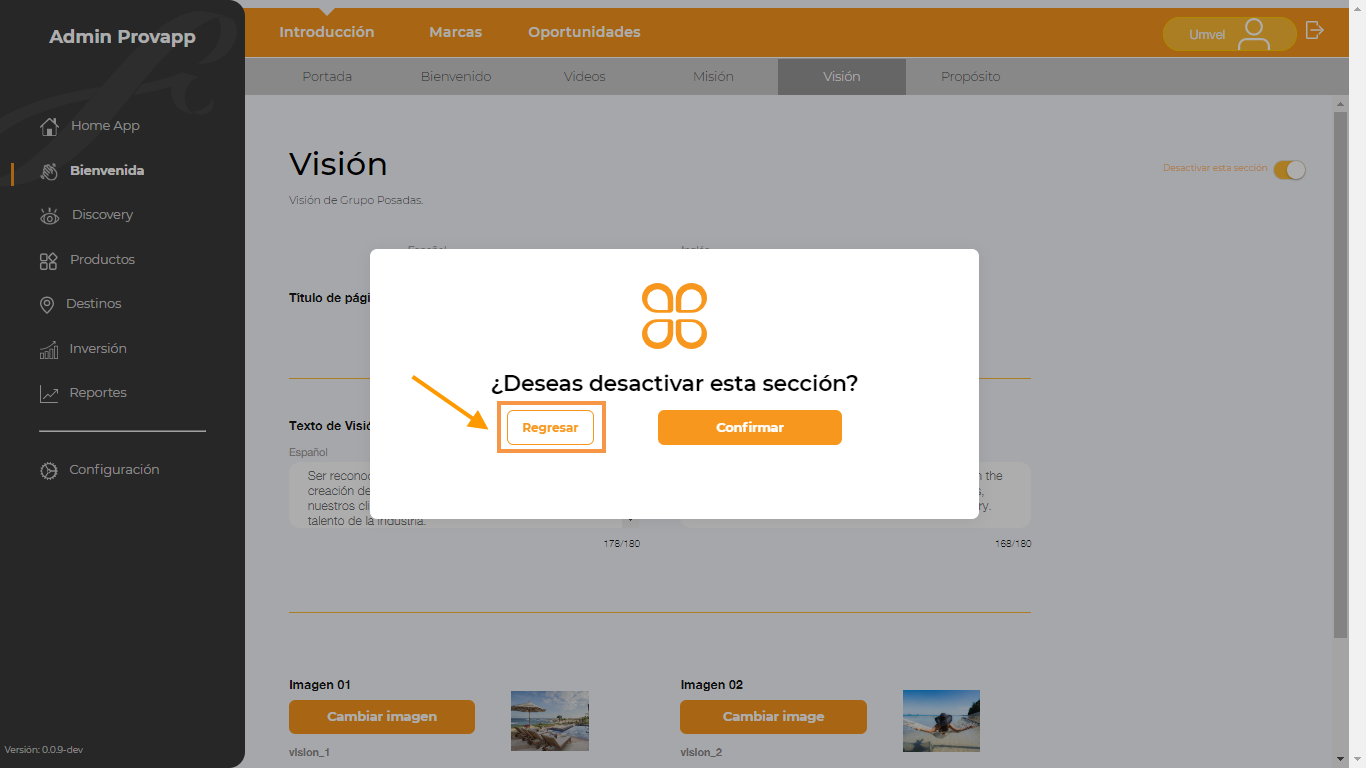Click the Productos grid icon

(48, 260)
